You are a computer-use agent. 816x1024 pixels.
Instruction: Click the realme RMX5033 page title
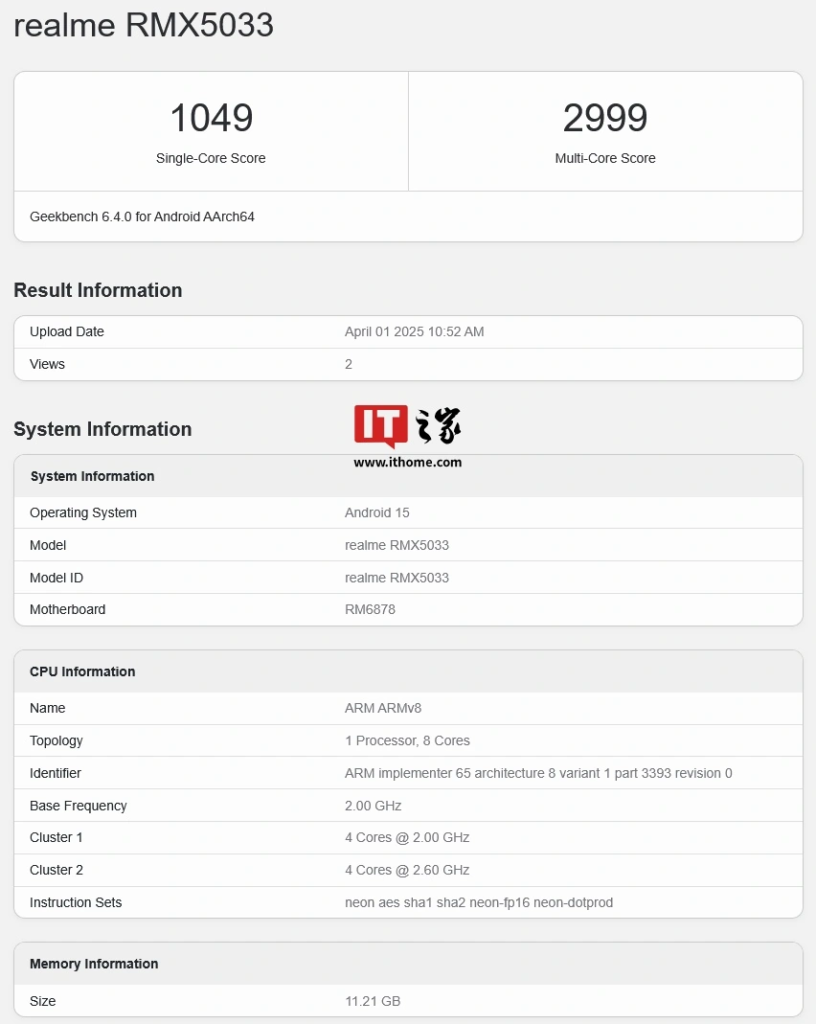[143, 26]
